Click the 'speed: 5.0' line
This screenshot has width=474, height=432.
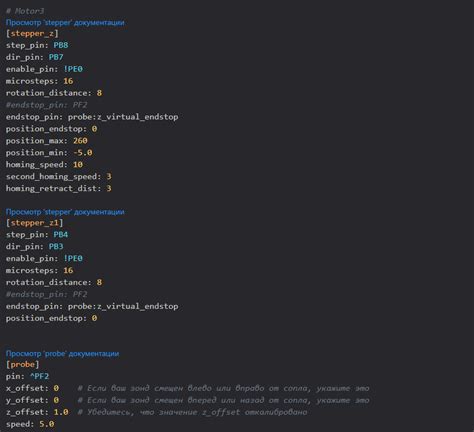tap(30, 424)
